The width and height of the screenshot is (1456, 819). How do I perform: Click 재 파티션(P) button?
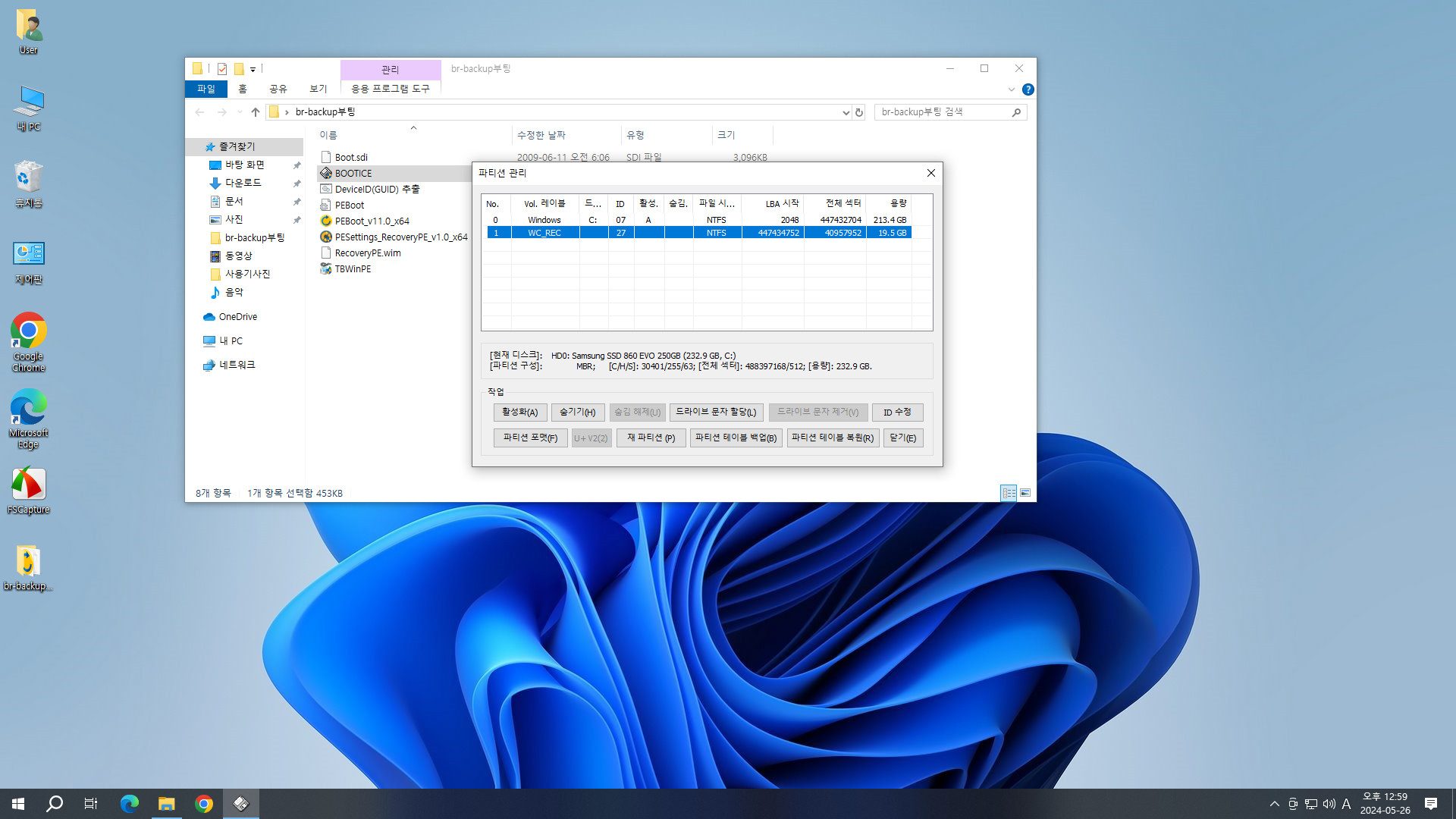click(651, 438)
